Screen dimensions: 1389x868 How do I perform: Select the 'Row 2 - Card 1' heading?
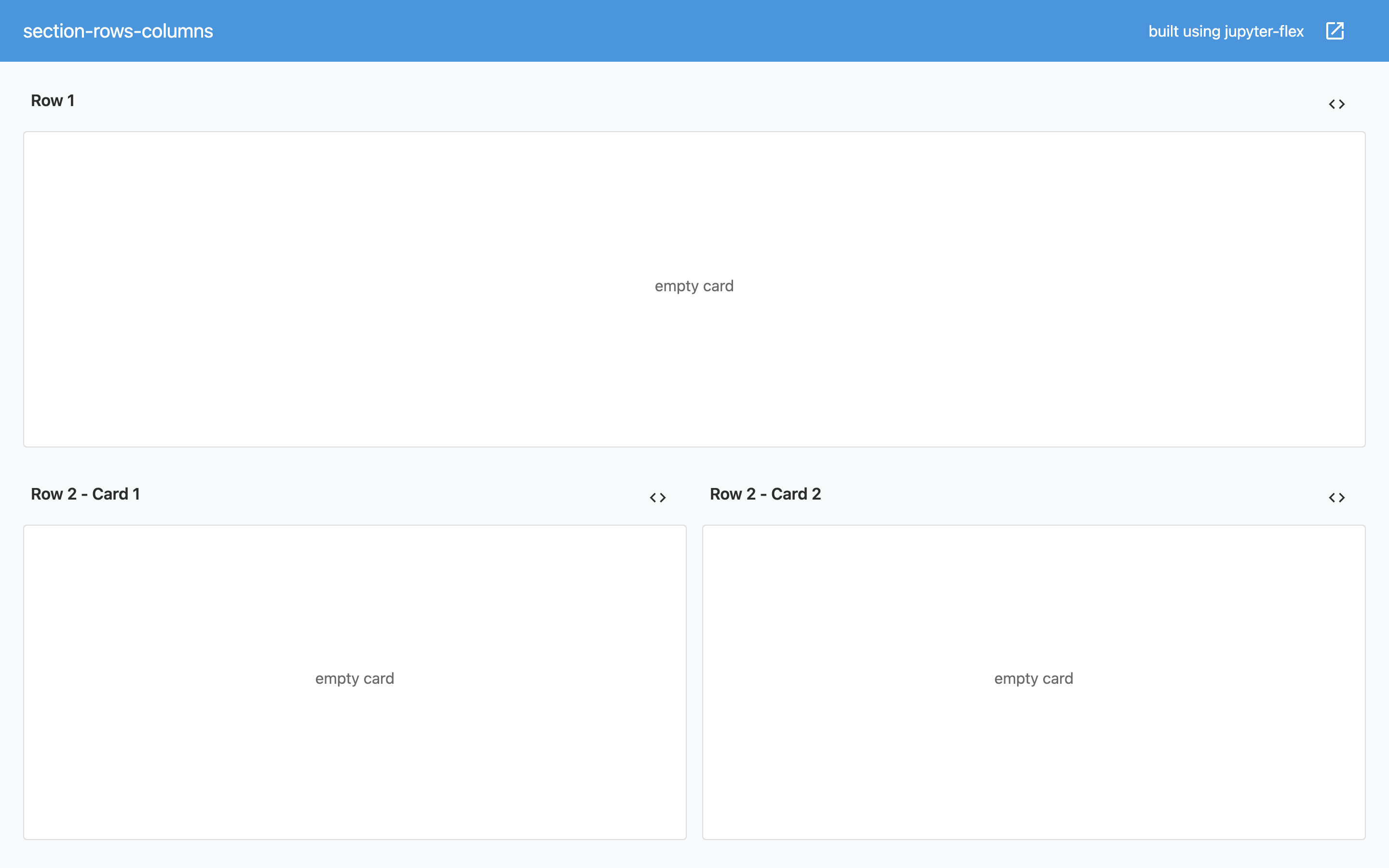(85, 494)
